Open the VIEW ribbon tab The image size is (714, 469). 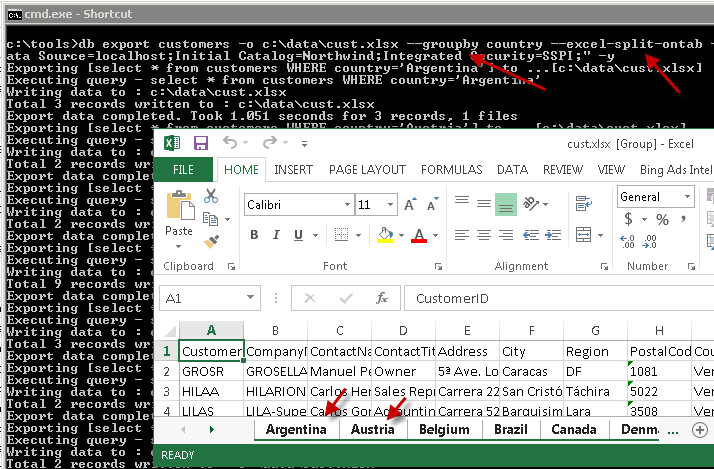[x=611, y=170]
